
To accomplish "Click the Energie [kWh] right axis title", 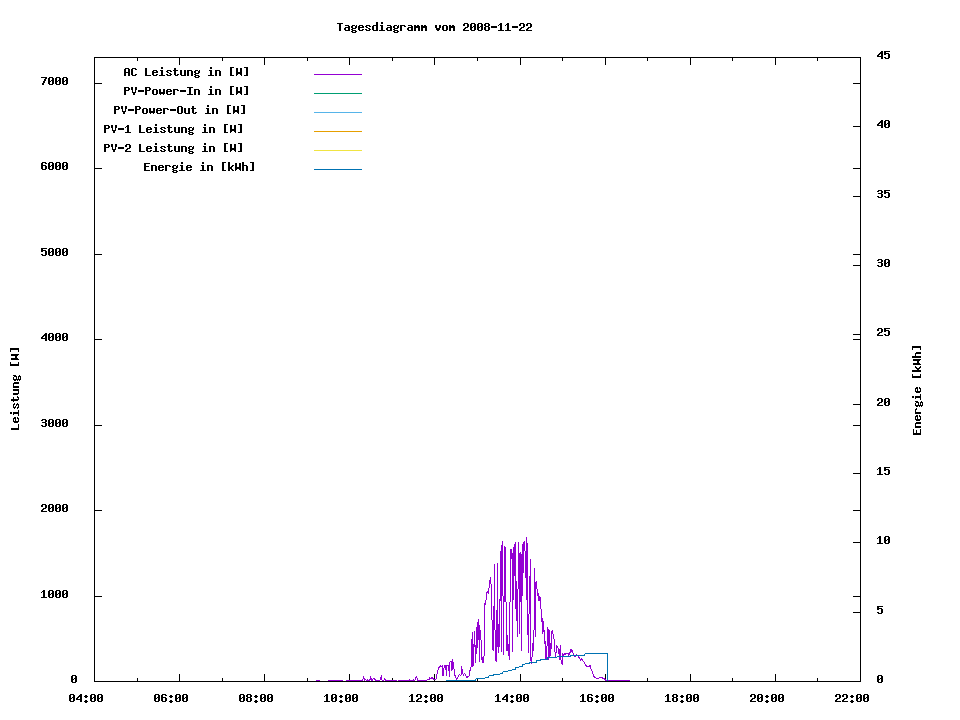I will click(917, 390).
